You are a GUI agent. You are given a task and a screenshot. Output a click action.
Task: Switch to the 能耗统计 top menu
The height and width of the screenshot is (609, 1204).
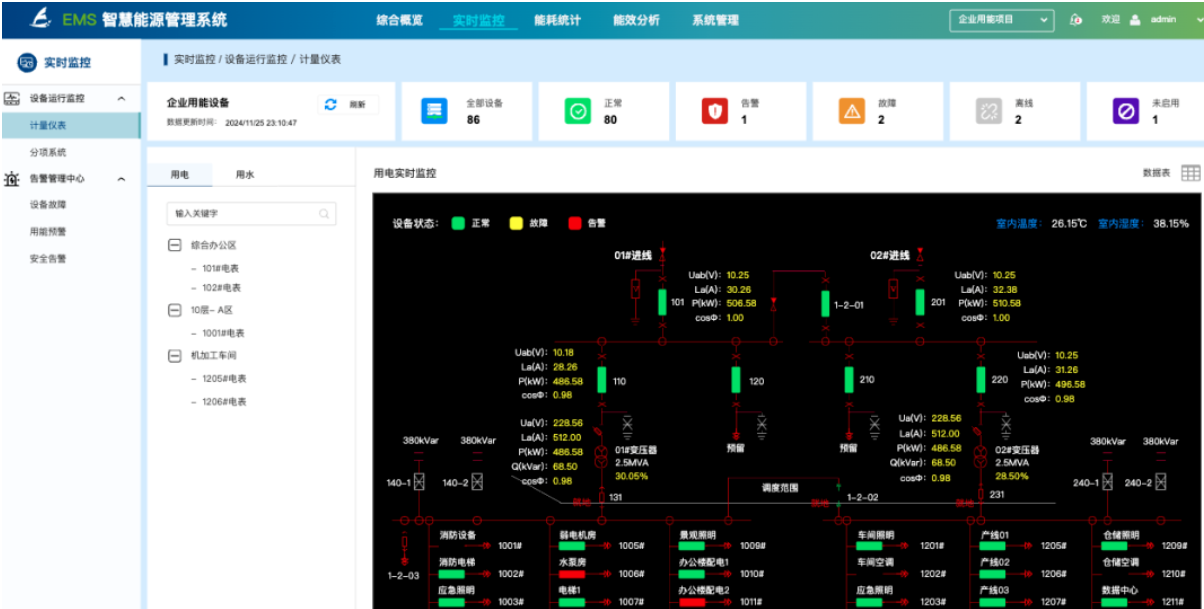557,20
